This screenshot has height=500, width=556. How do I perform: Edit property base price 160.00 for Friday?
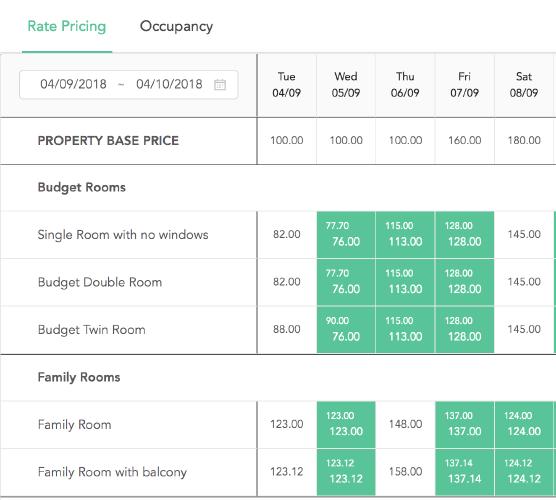click(465, 140)
